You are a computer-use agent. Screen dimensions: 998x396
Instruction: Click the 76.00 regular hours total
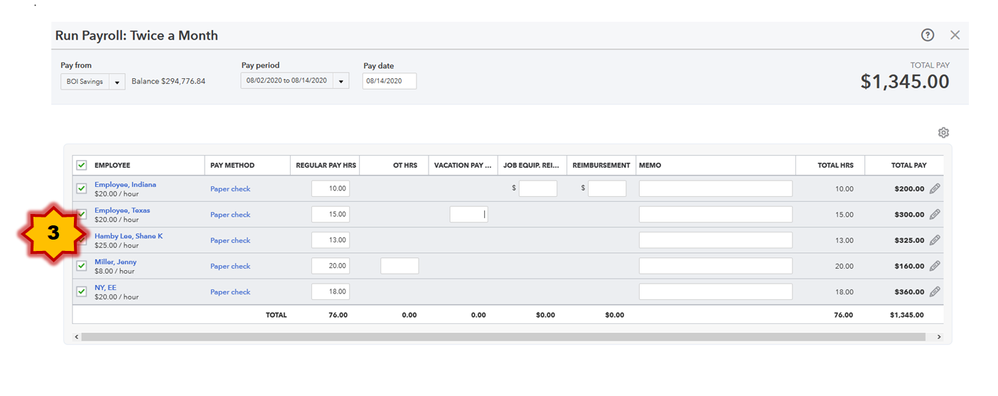click(x=337, y=315)
